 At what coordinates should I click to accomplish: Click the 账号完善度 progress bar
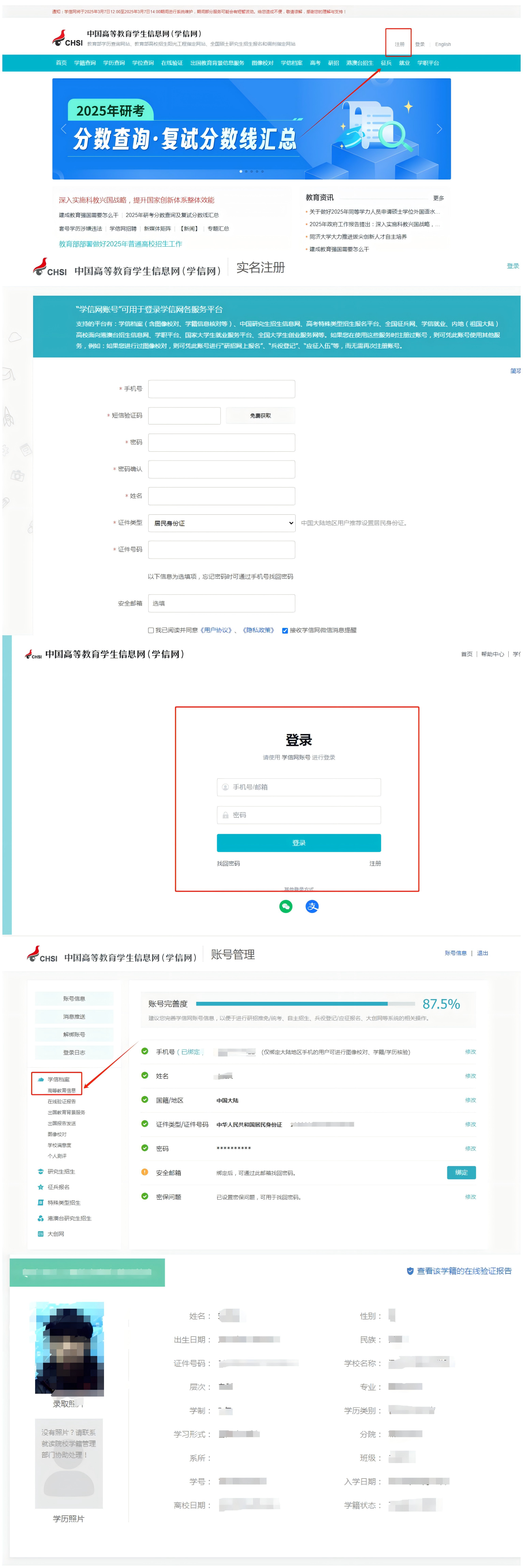[x=305, y=1003]
